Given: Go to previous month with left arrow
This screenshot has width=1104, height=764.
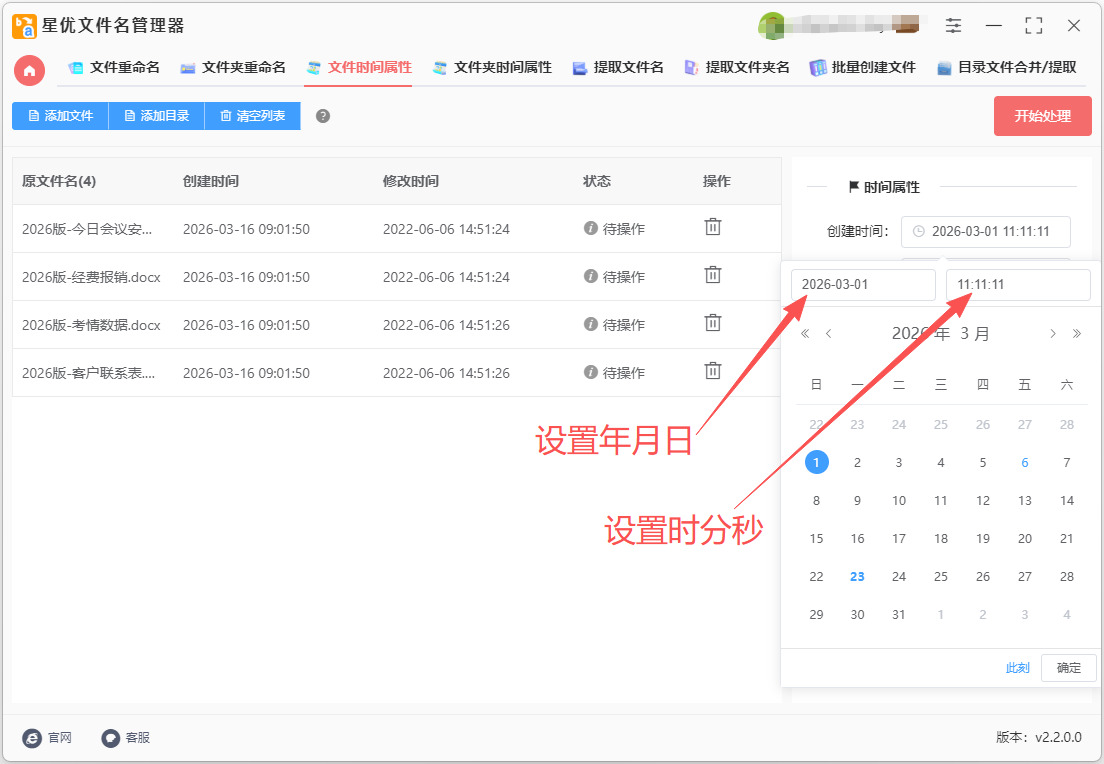Looking at the screenshot, I should click(829, 334).
